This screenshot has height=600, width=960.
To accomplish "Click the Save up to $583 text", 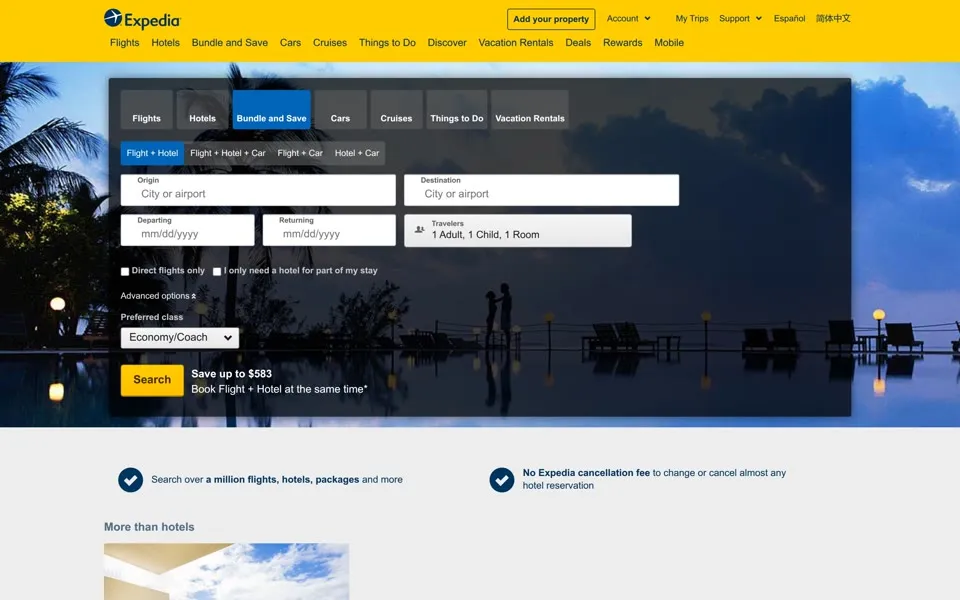I will coord(231,373).
